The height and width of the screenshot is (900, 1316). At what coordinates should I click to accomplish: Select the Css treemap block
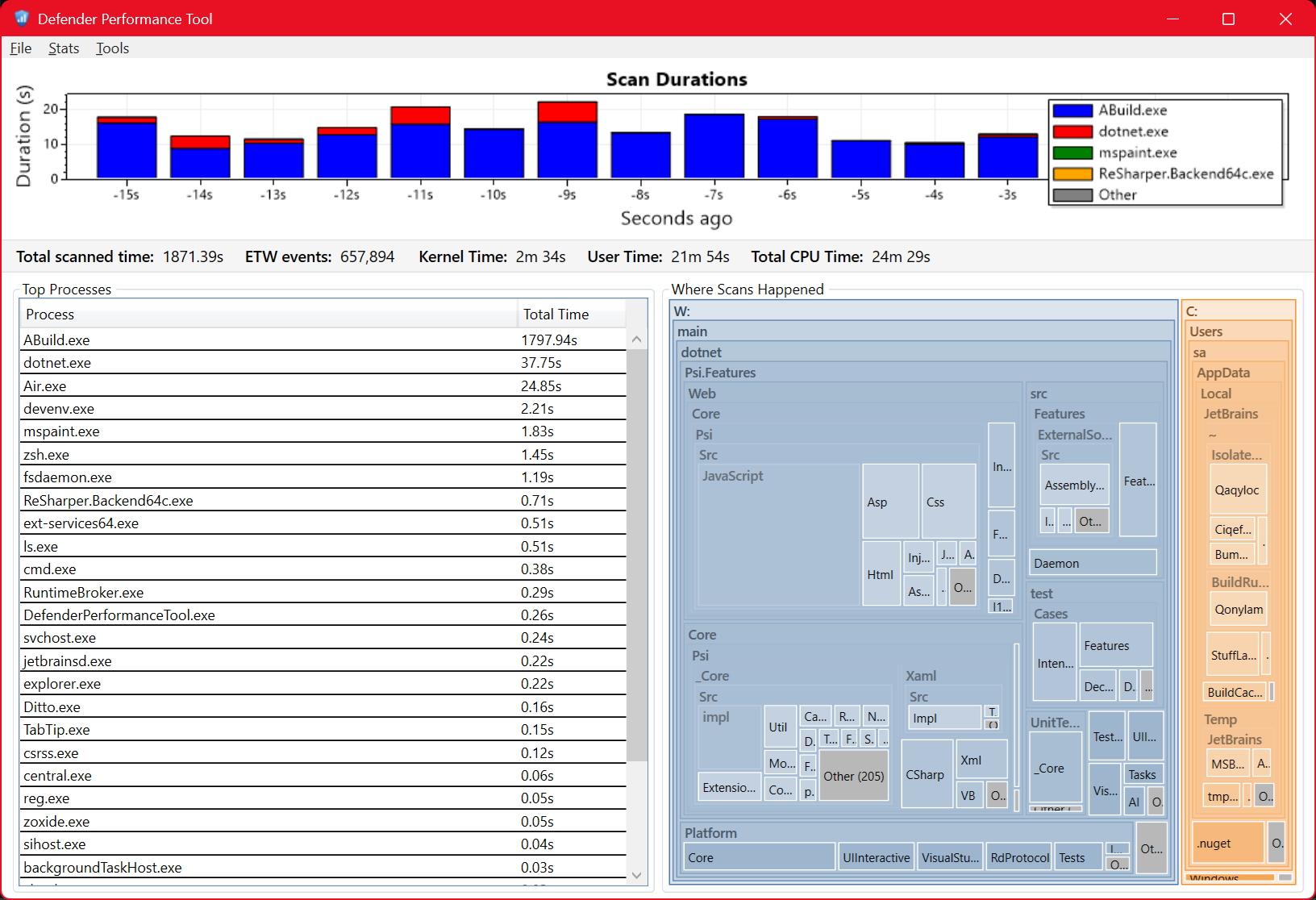point(948,502)
